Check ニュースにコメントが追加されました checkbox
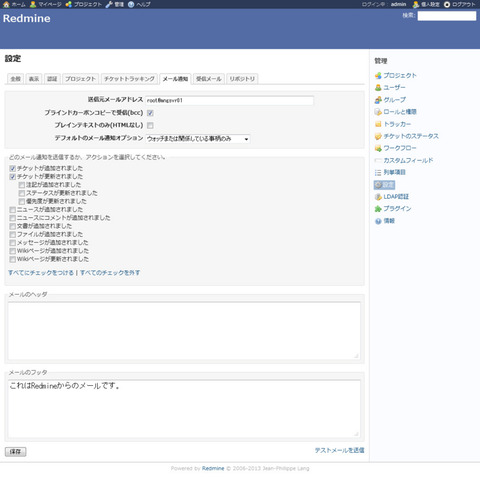Image resolution: width=480 pixels, height=483 pixels. (x=13, y=218)
